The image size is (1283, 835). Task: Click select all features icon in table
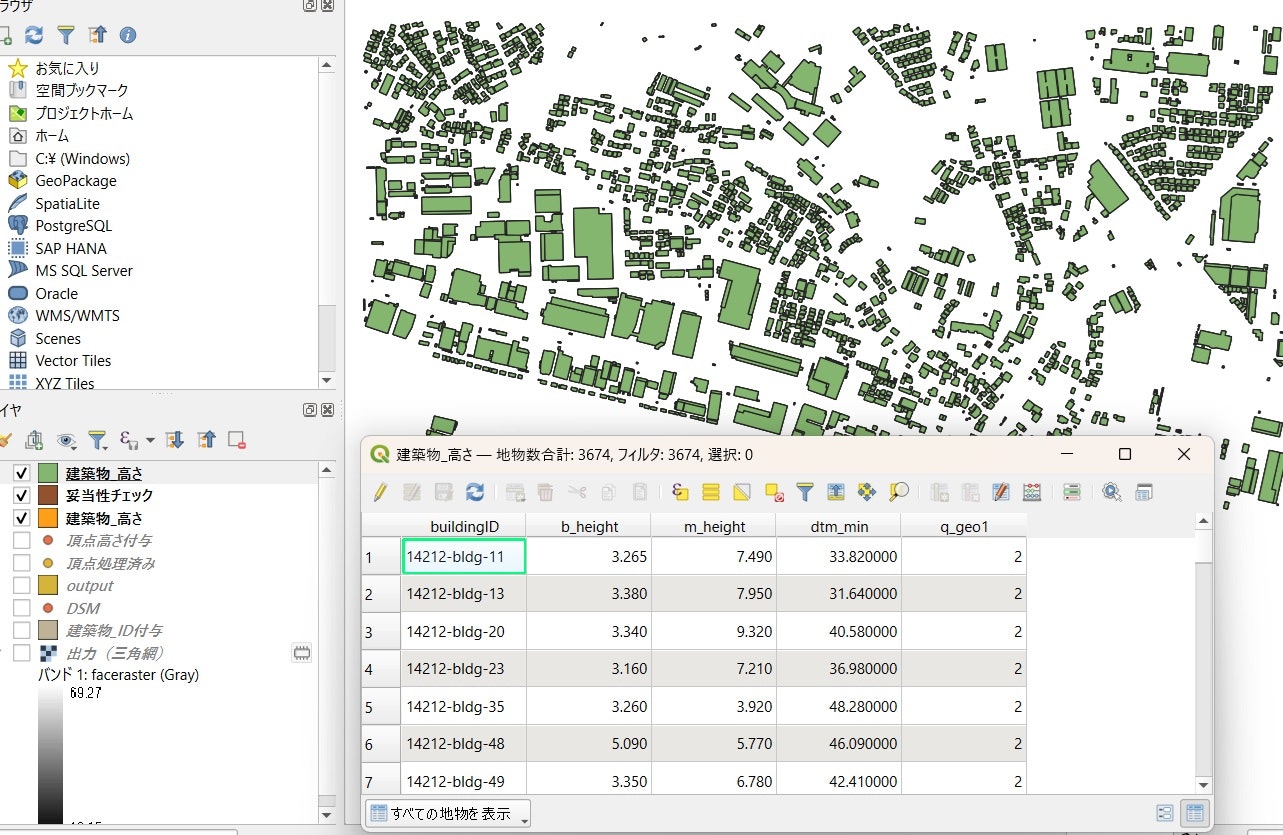coord(711,492)
